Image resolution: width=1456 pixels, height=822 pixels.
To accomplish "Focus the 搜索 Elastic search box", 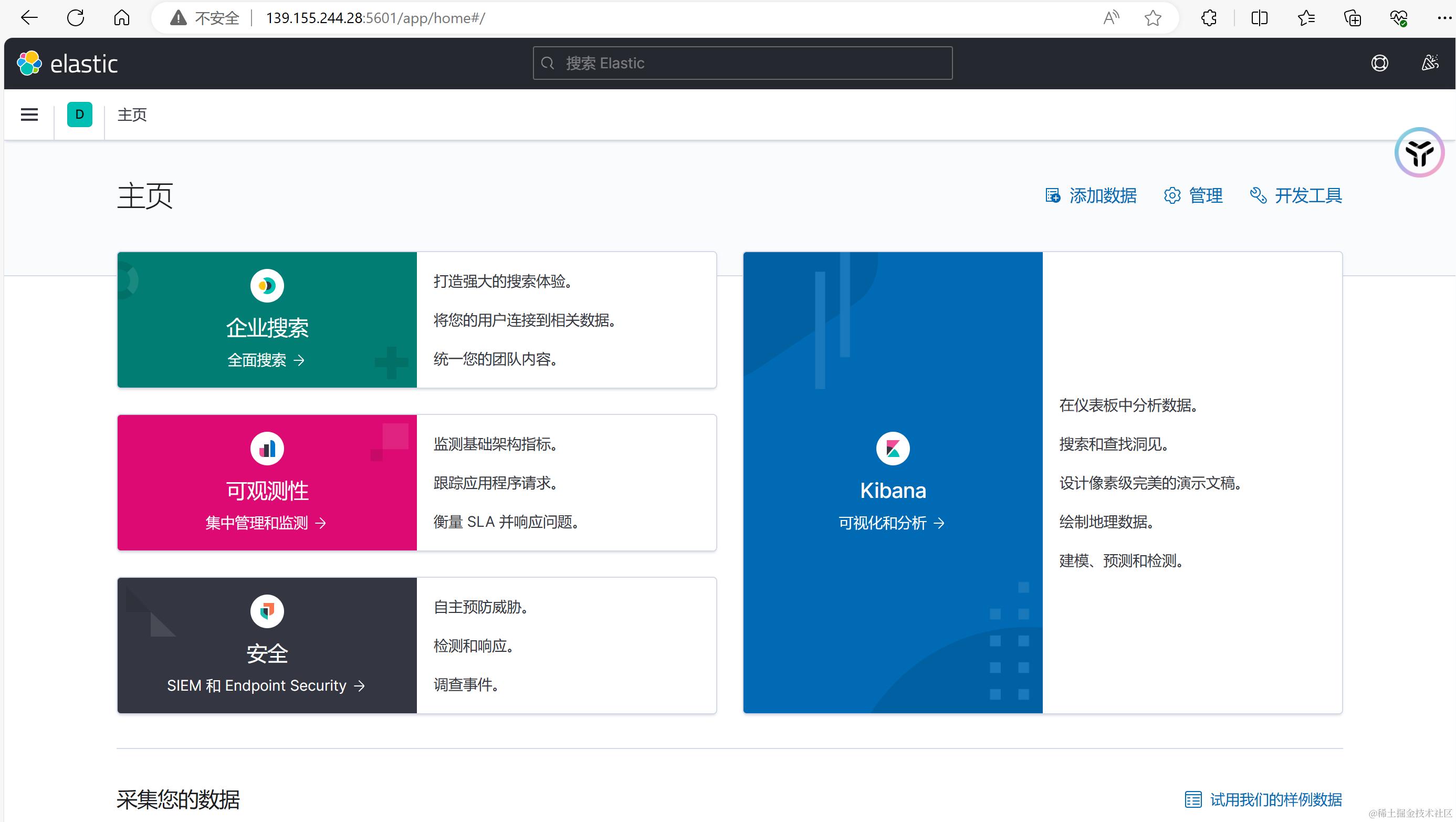I will (x=742, y=64).
